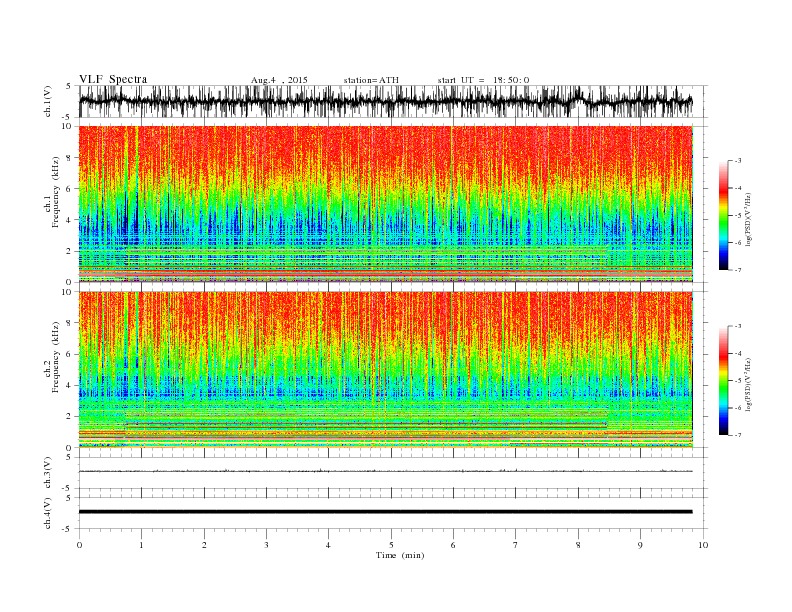Click the '10' tick on the time axis
792x612 pixels.
pyautogui.click(x=703, y=545)
